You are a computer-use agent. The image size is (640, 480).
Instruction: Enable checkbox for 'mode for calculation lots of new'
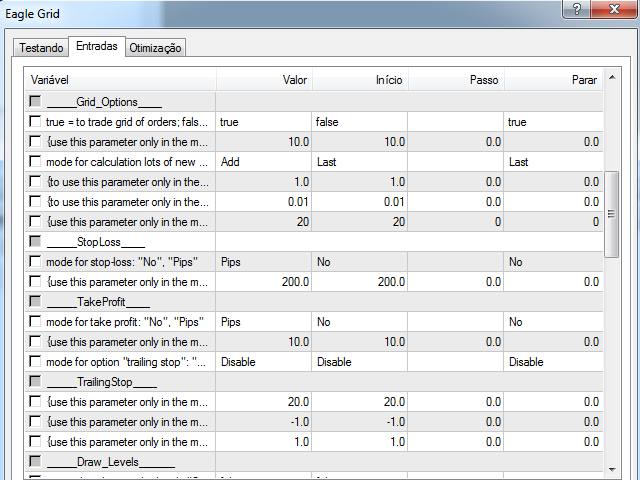click(35, 161)
